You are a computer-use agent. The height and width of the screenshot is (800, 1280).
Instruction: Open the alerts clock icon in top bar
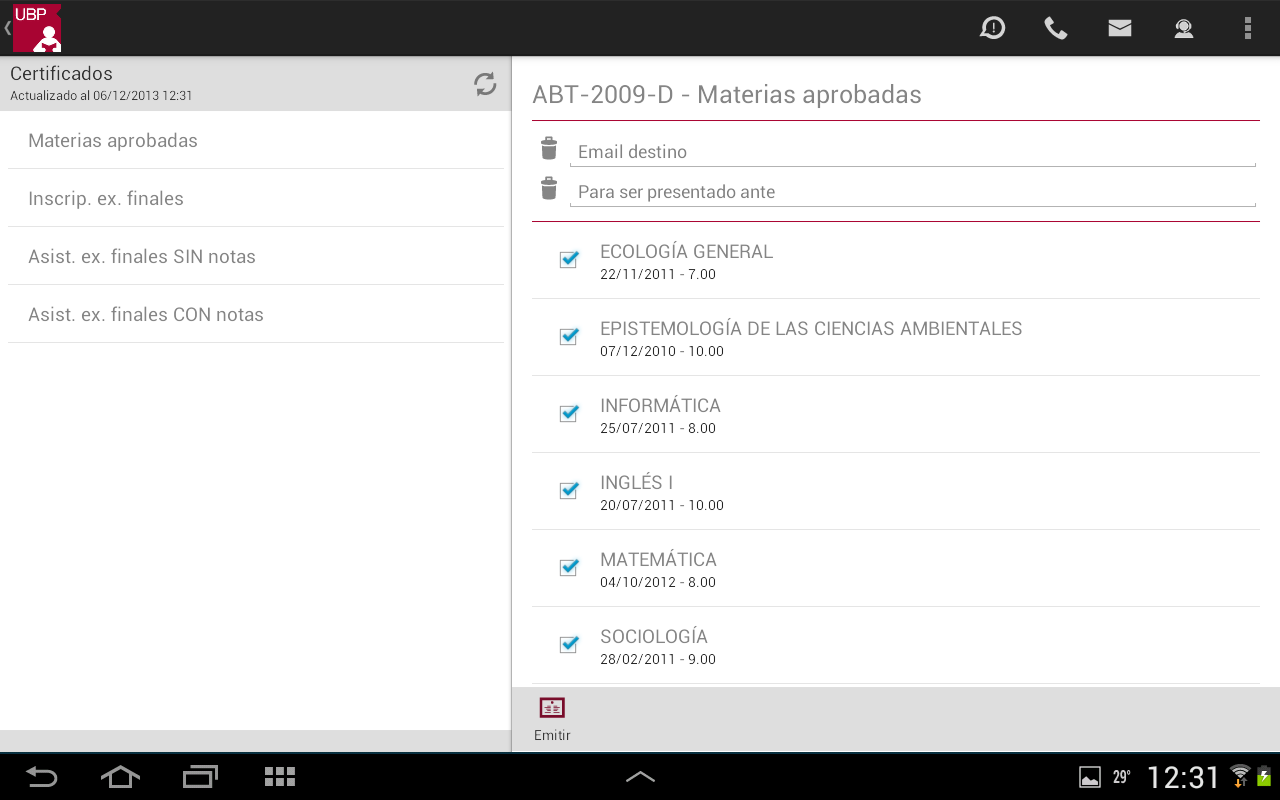point(992,28)
